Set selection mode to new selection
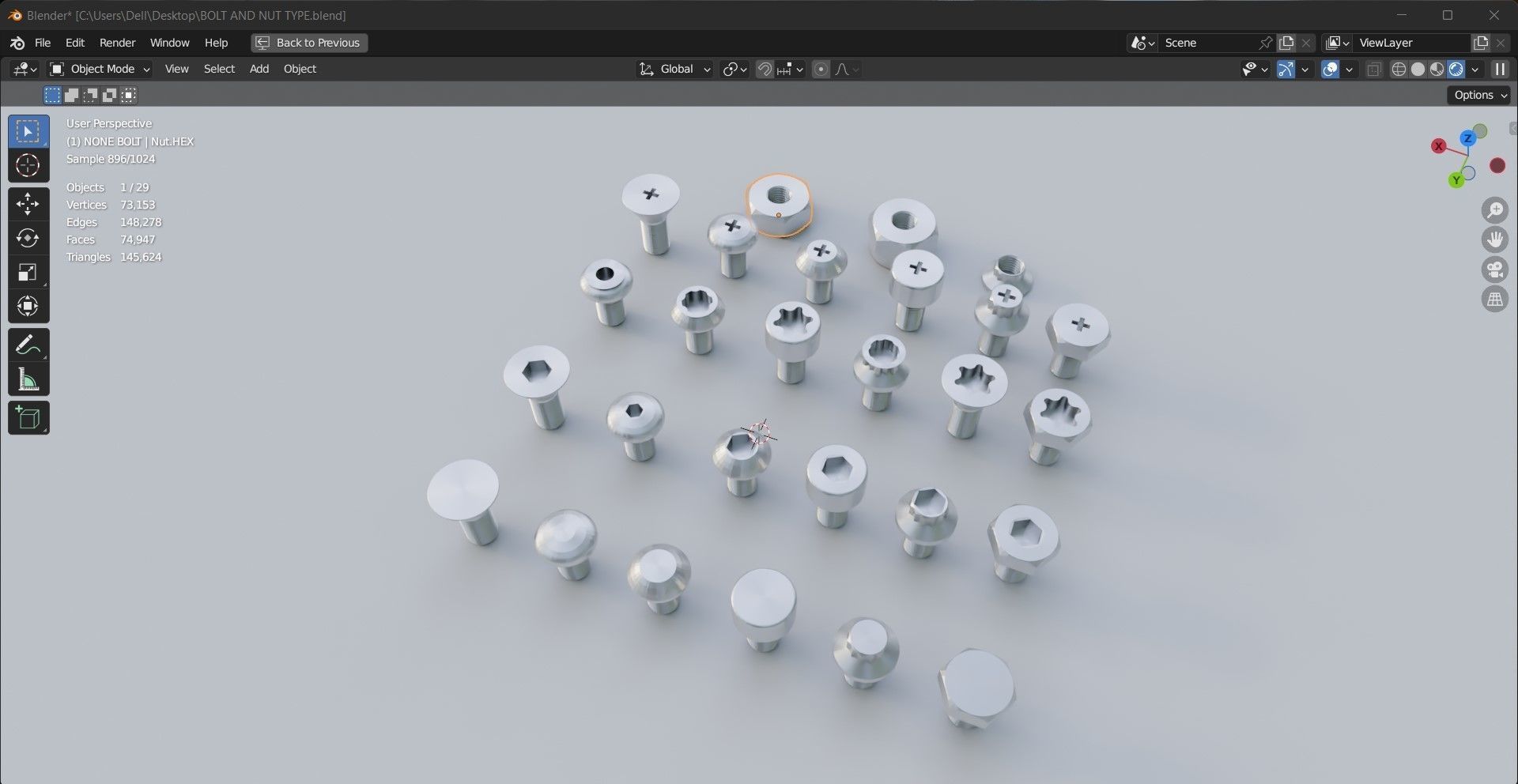1518x784 pixels. point(52,95)
